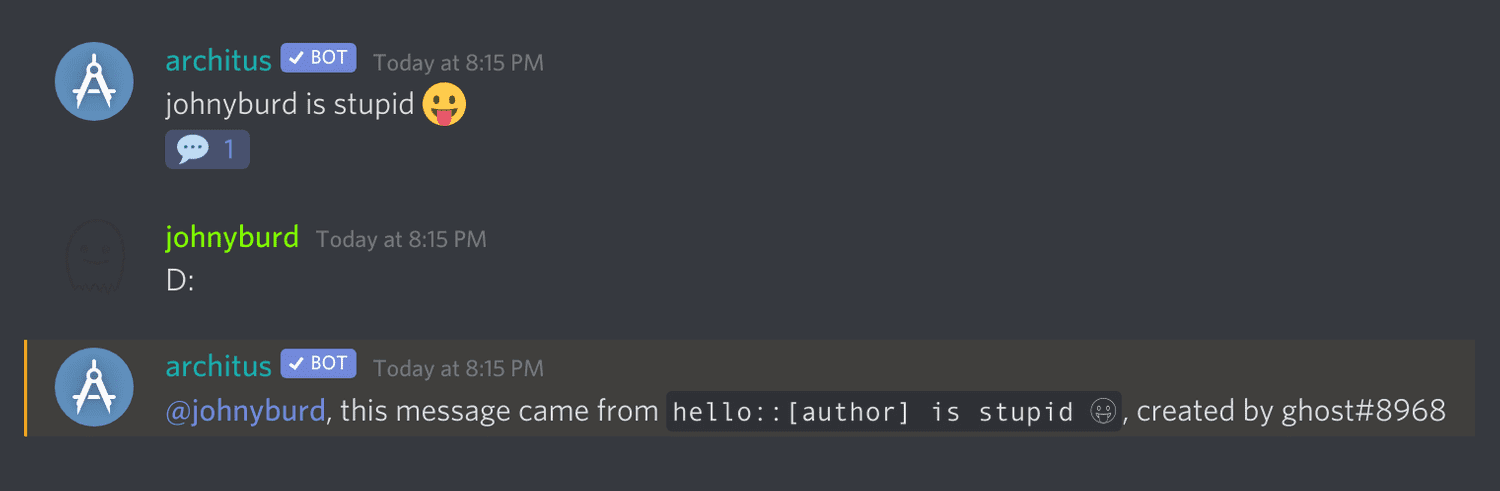Click the @johnyburd mention link
The image size is (1500, 491).
coord(245,410)
